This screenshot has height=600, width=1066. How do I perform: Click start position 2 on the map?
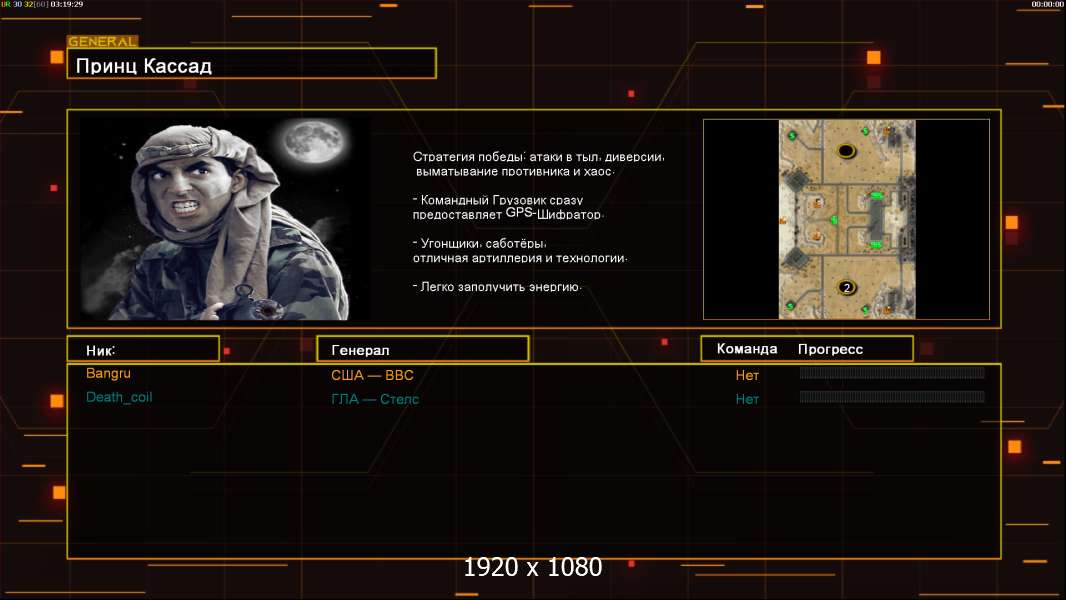point(846,287)
